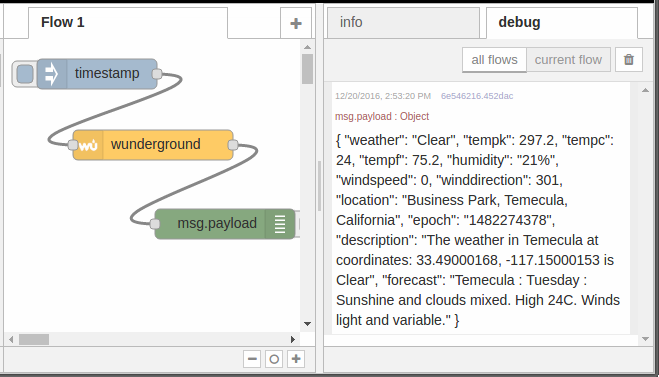Click the weather payload JSON text

478,230
